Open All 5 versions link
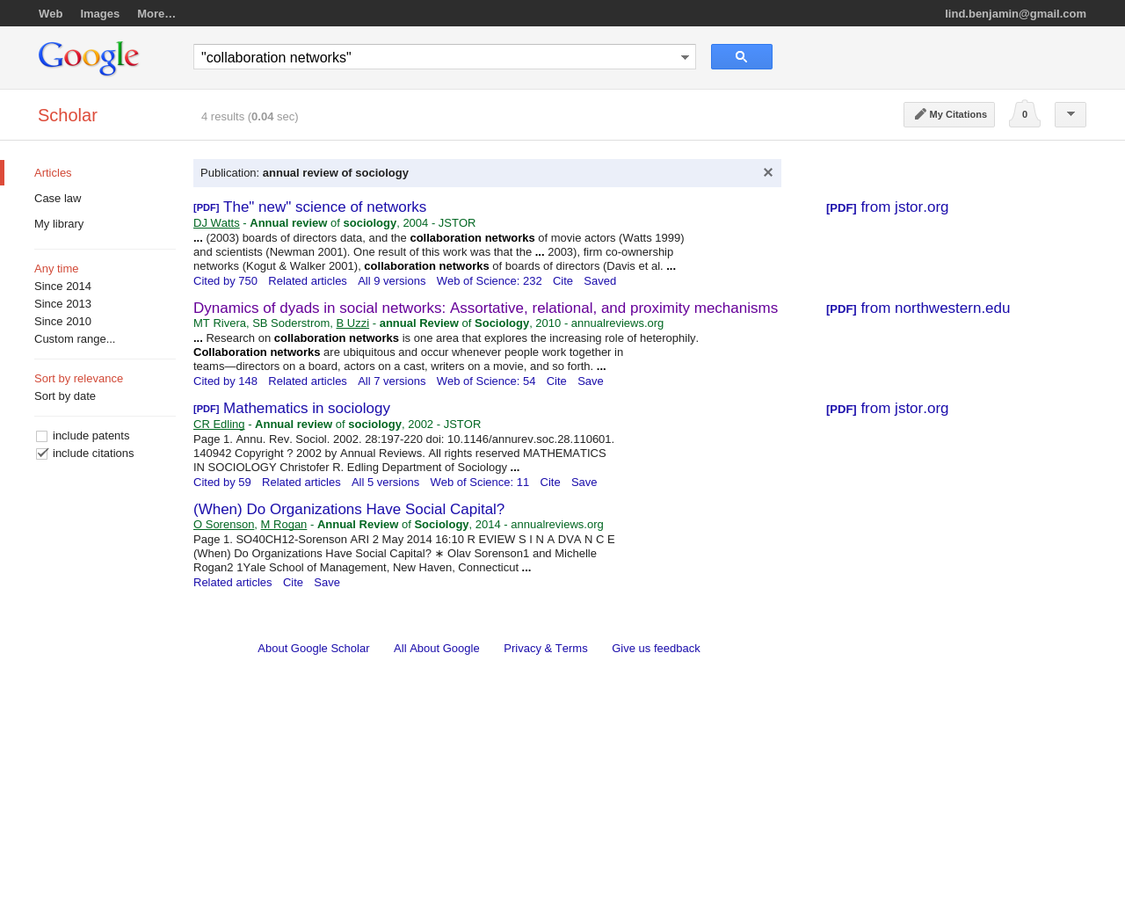Viewport: 1125px width, 900px height. (385, 482)
